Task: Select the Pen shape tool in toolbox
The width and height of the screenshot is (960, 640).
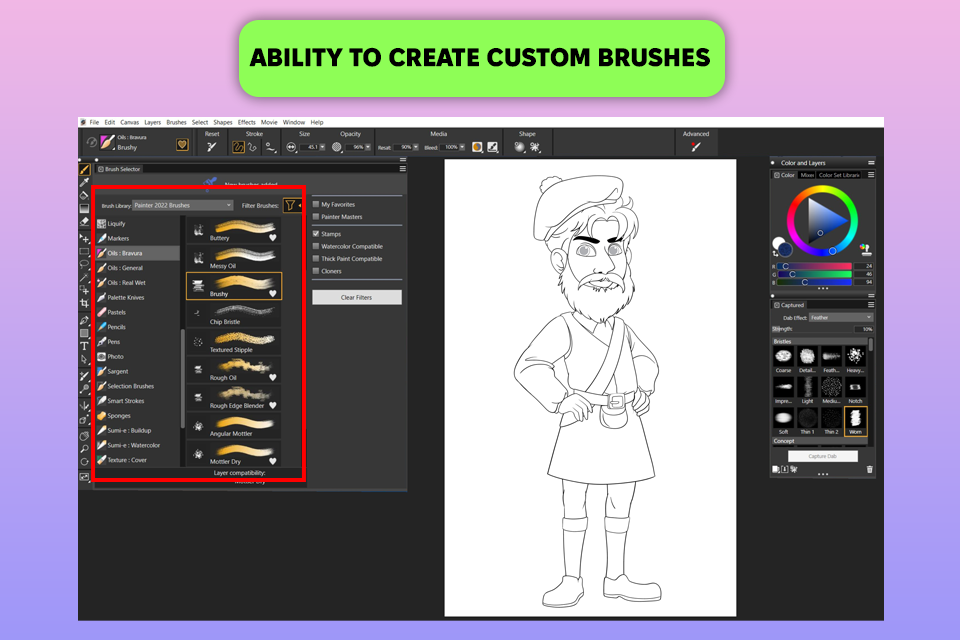Action: coord(84,320)
